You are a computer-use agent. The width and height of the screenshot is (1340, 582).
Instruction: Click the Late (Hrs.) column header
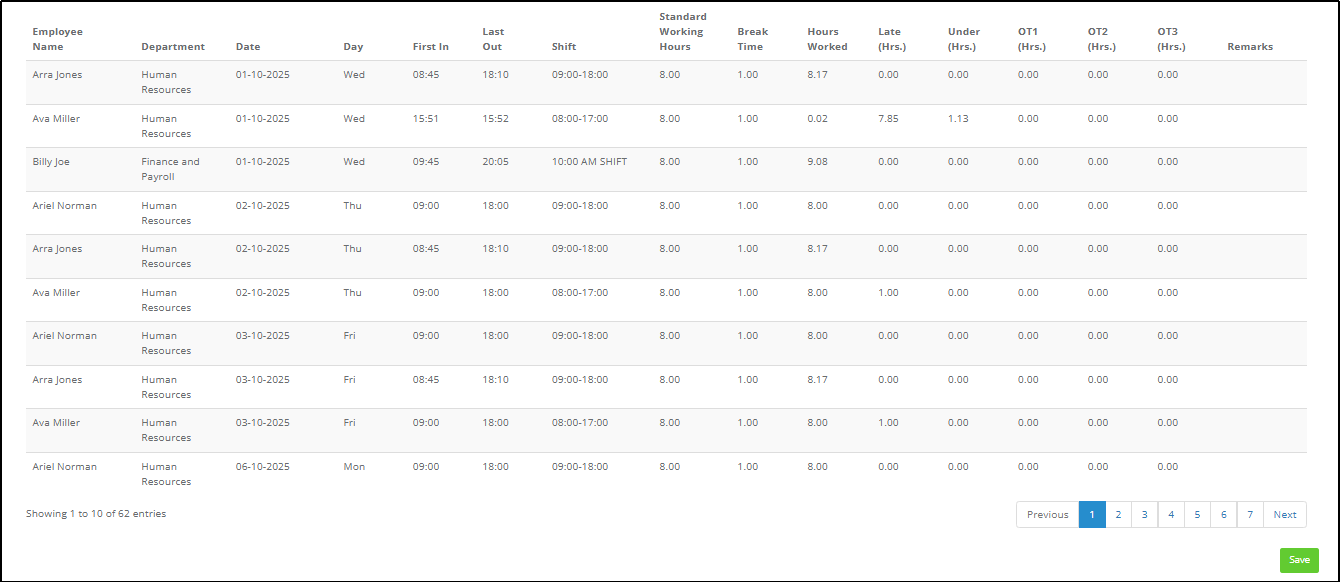tap(892, 39)
